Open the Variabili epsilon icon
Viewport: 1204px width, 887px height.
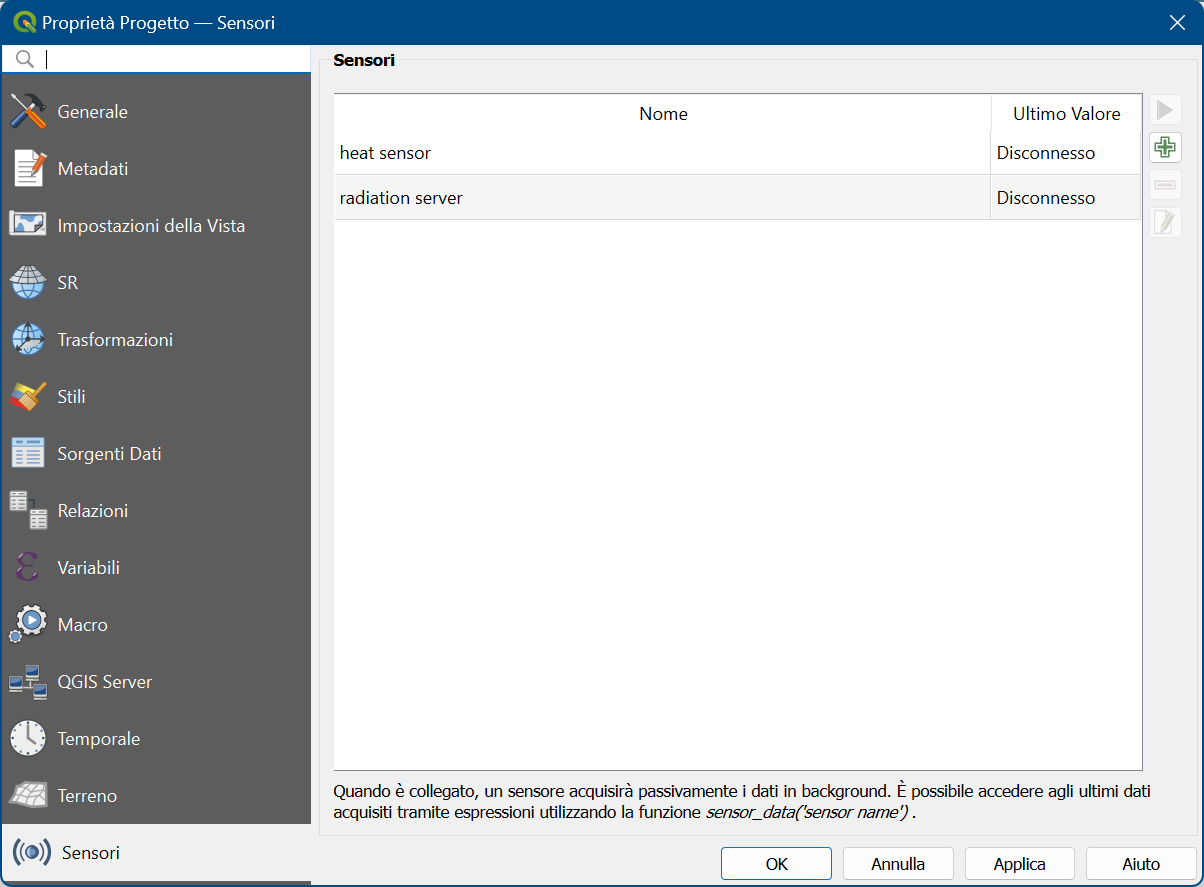[28, 568]
